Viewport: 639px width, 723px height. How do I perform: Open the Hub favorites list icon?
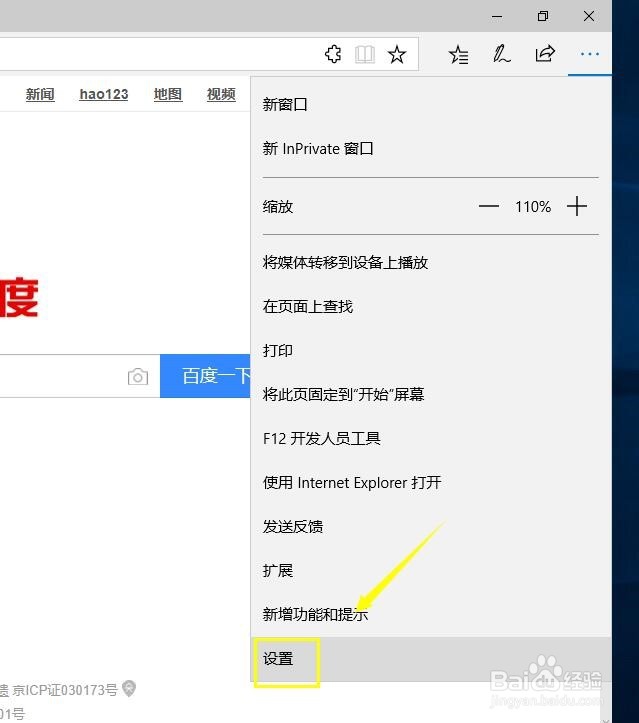[458, 54]
